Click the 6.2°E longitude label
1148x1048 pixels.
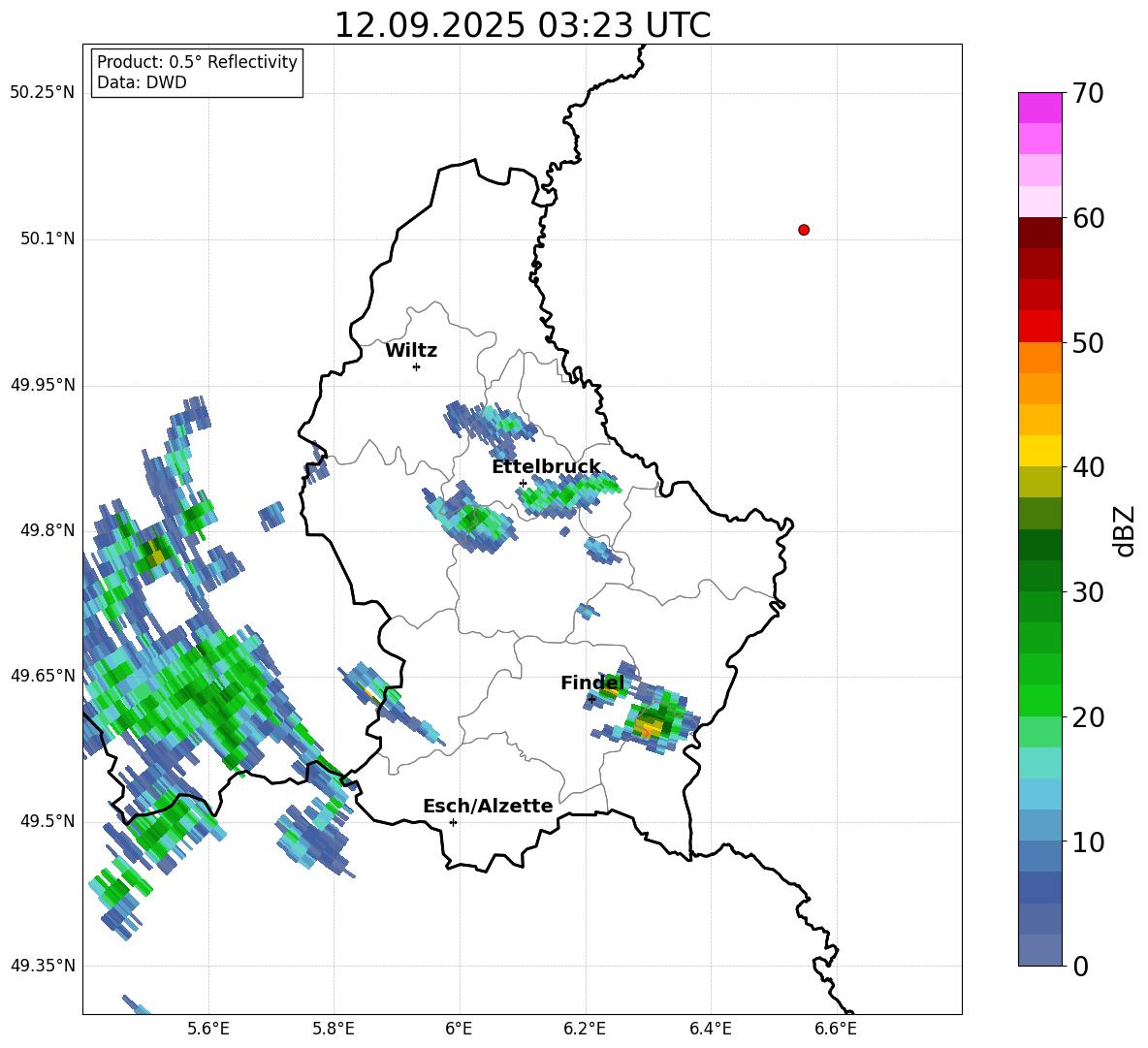tap(585, 1029)
